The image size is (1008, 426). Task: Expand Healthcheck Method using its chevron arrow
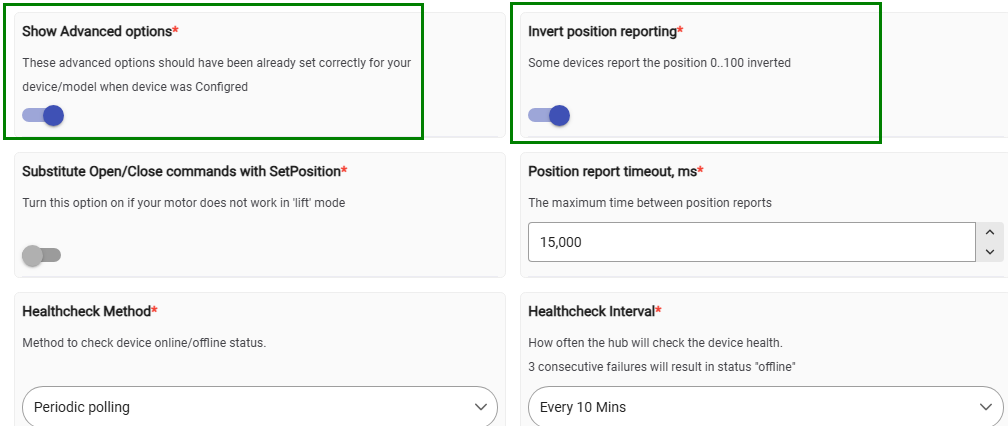click(480, 407)
